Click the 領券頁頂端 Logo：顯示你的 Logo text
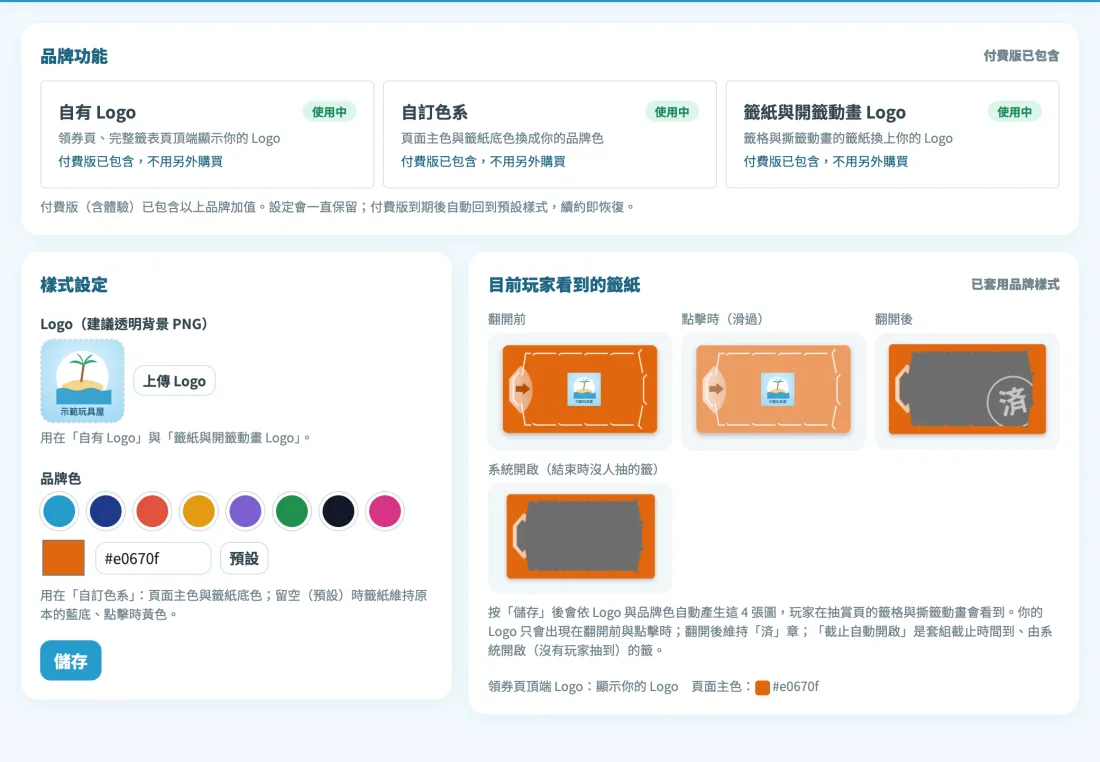 (x=583, y=687)
